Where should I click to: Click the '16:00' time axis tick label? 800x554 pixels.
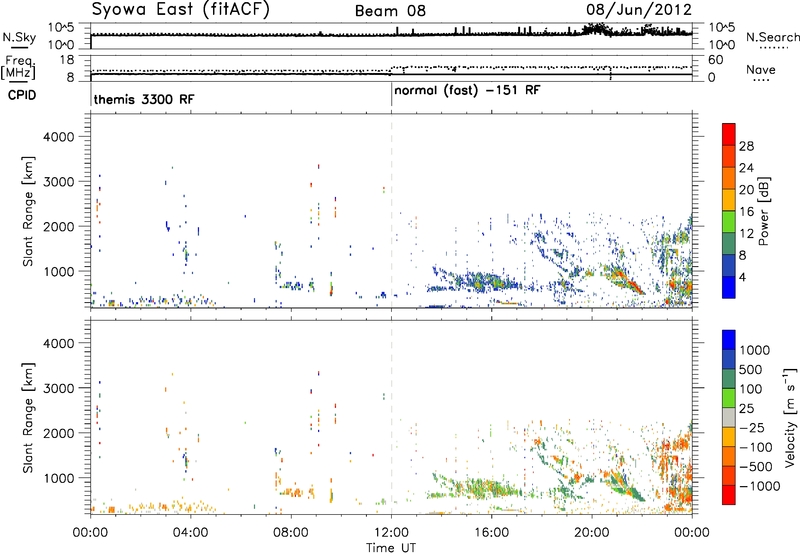click(491, 533)
